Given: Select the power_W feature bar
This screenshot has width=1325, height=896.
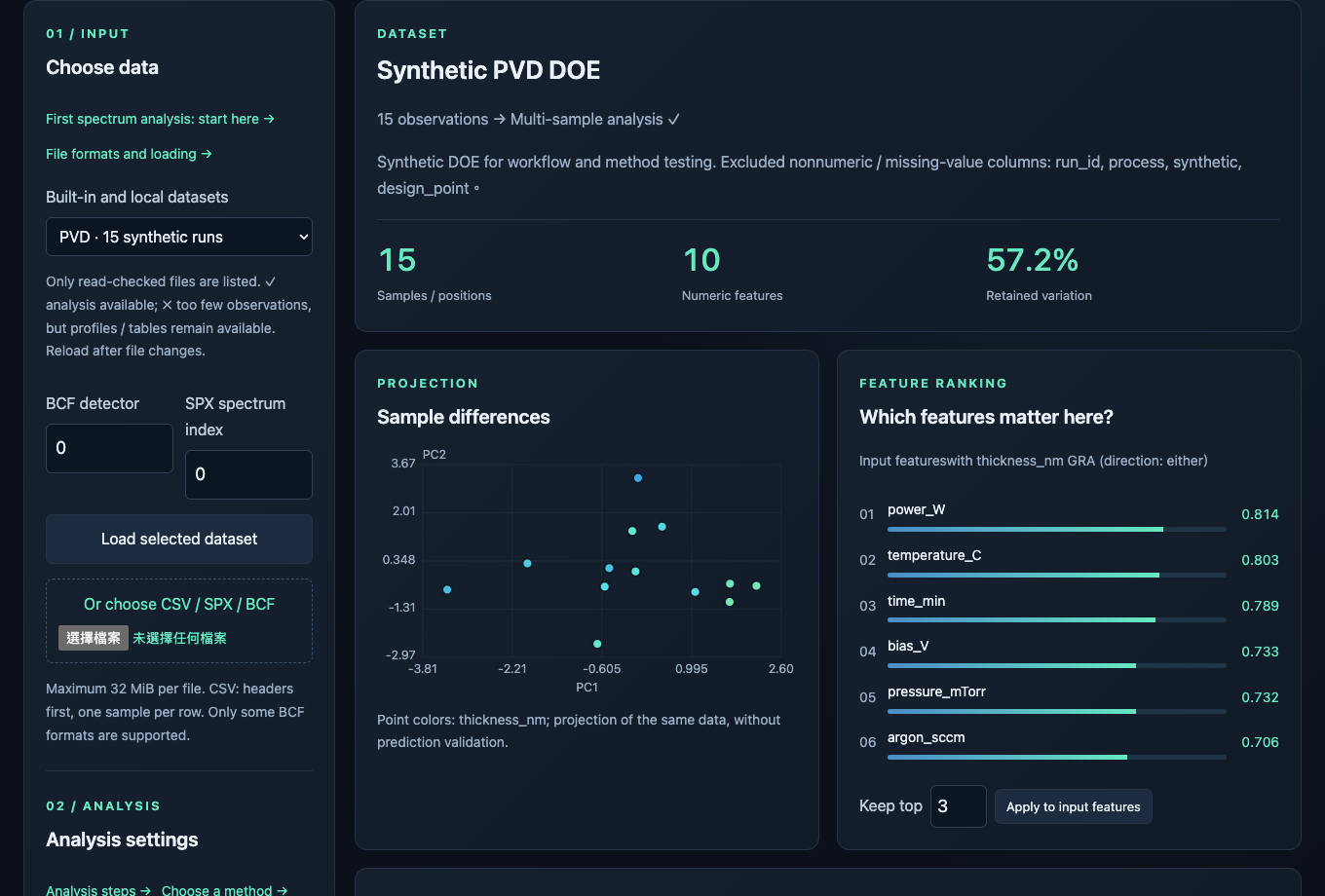Looking at the screenshot, I should (x=1057, y=529).
